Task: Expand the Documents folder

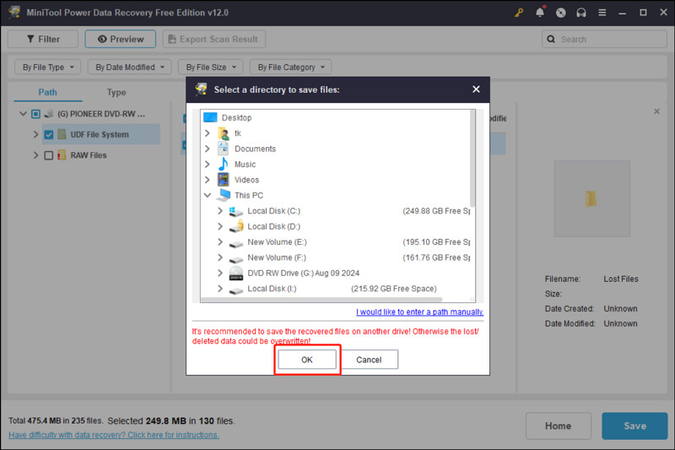Action: point(207,149)
